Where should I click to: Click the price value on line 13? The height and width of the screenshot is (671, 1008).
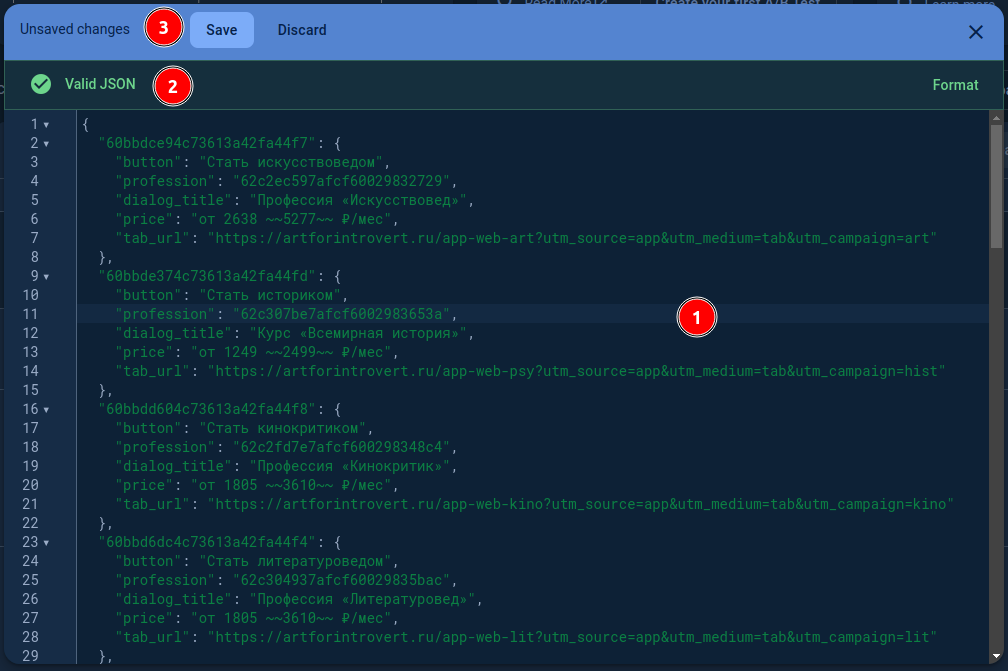tap(286, 352)
